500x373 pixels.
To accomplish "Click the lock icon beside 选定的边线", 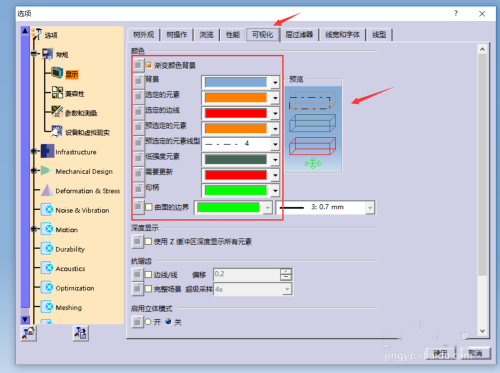I will 138,111.
